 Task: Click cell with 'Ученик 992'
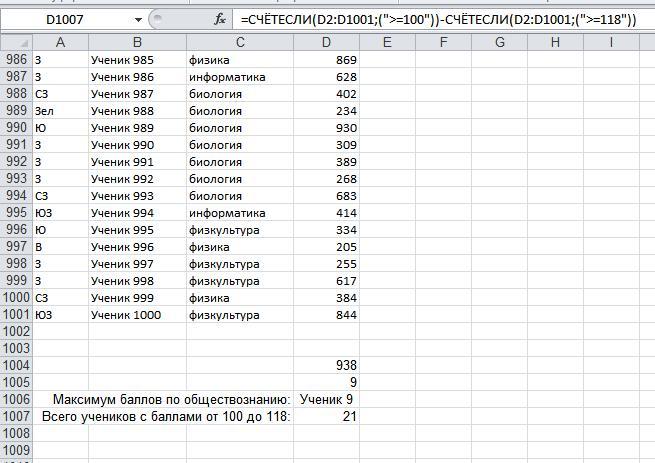click(x=137, y=179)
